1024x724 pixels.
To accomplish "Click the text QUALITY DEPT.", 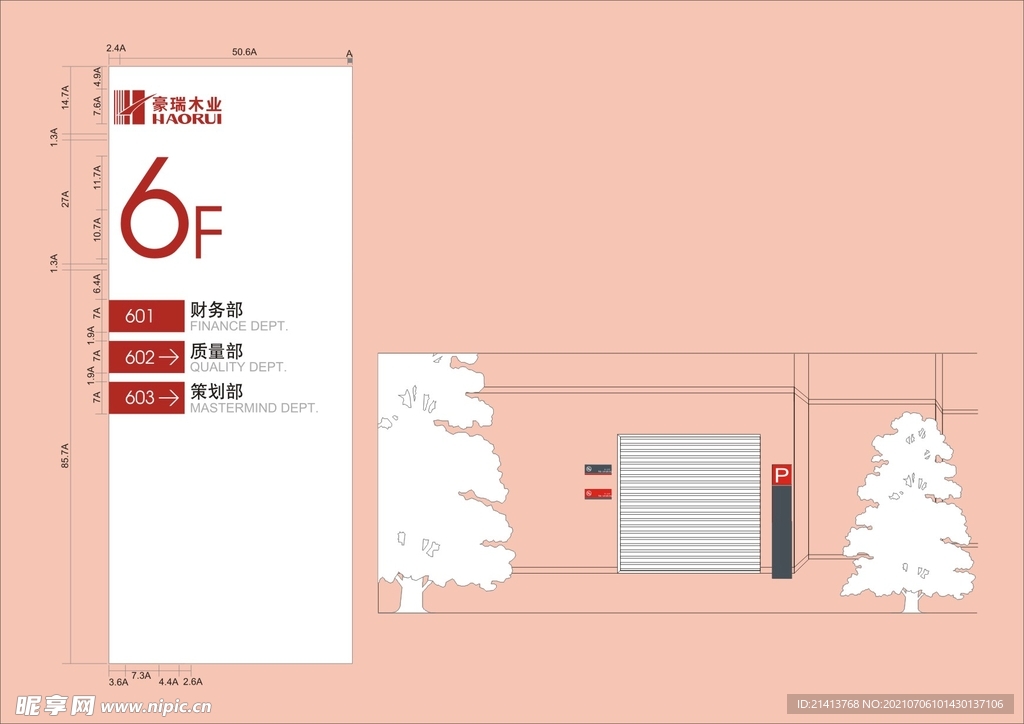I will 238,367.
